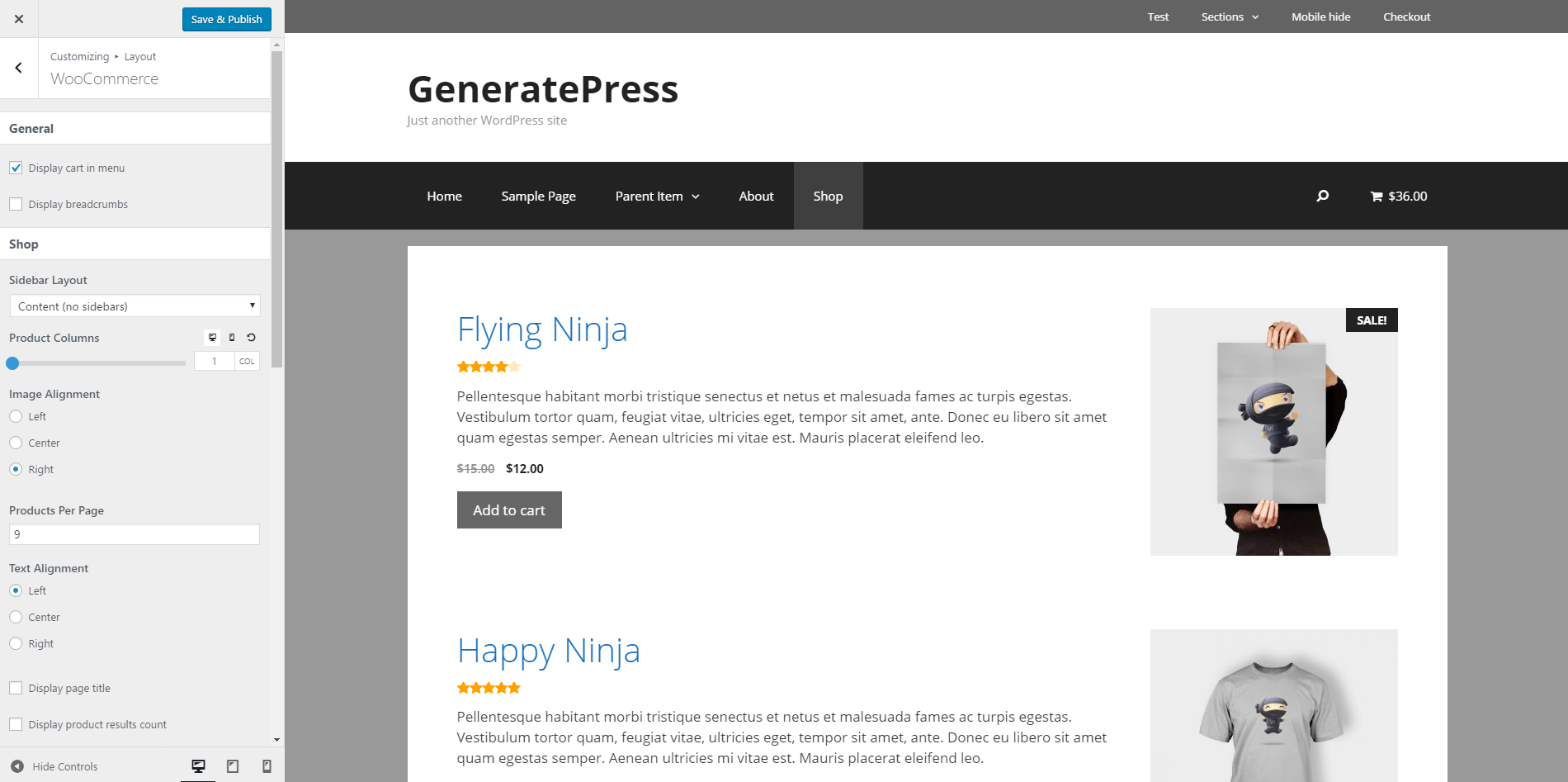Enable Display breadcrumbs checkbox
Image resolution: width=1568 pixels, height=782 pixels.
click(16, 204)
